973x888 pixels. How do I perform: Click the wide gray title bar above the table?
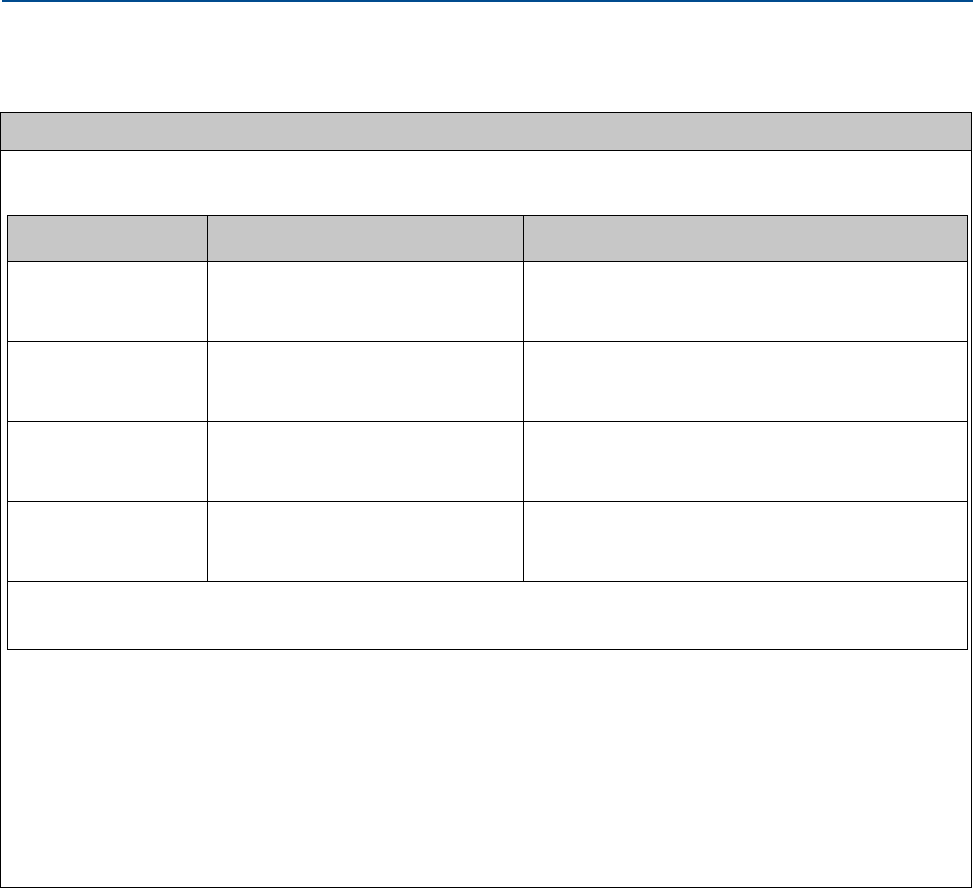[x=486, y=131]
